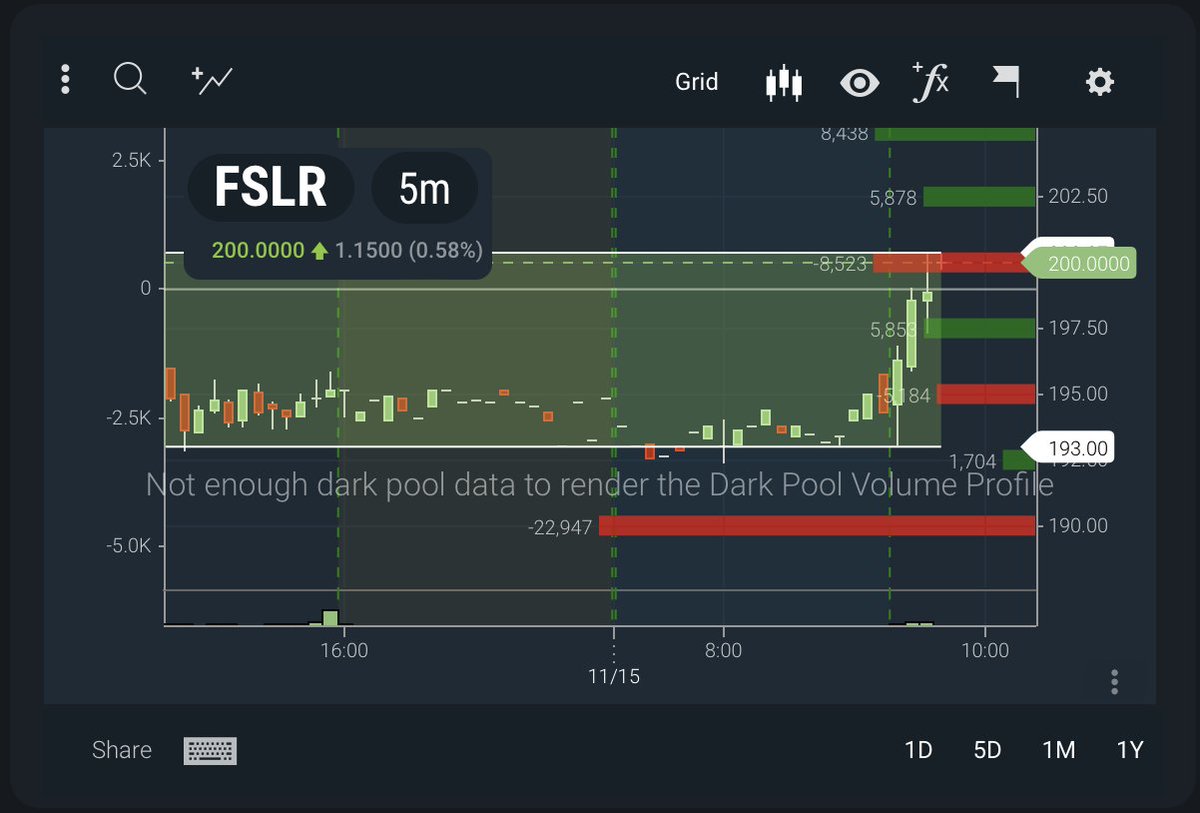The image size is (1200, 813).
Task: Change the 5m interval selector
Action: coord(424,188)
